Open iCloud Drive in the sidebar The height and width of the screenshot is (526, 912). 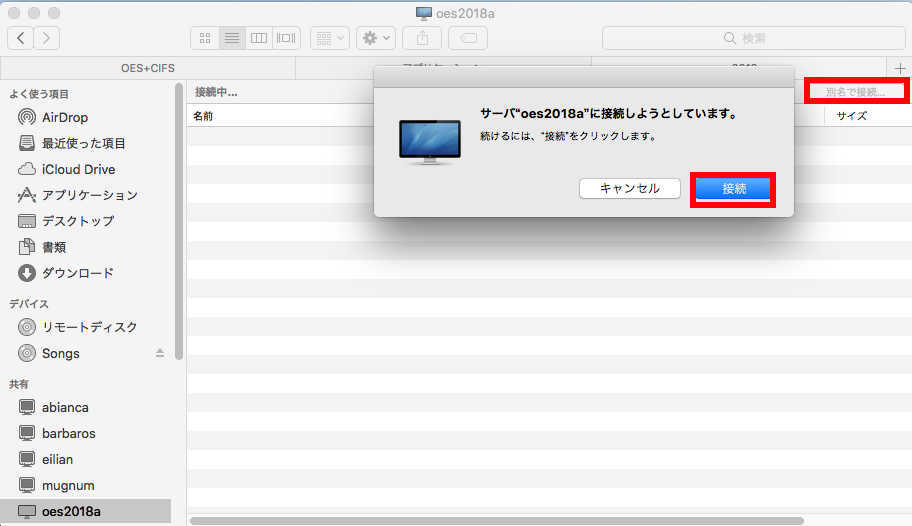[78, 169]
